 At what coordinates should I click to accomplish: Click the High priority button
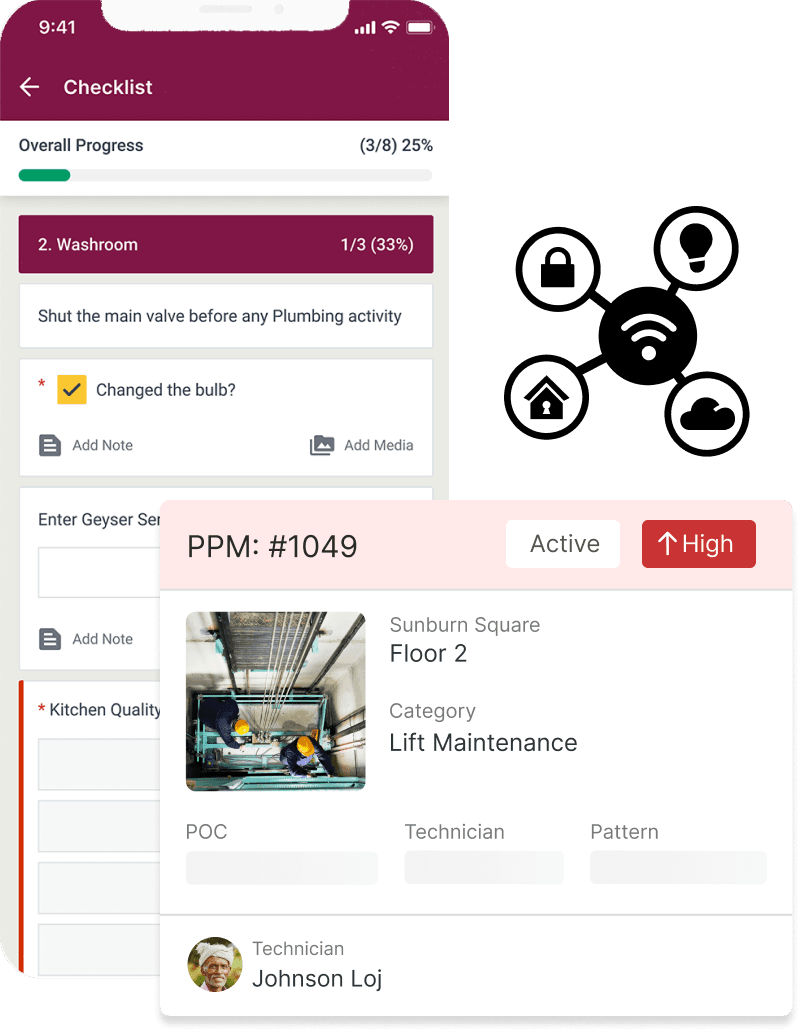coord(698,544)
